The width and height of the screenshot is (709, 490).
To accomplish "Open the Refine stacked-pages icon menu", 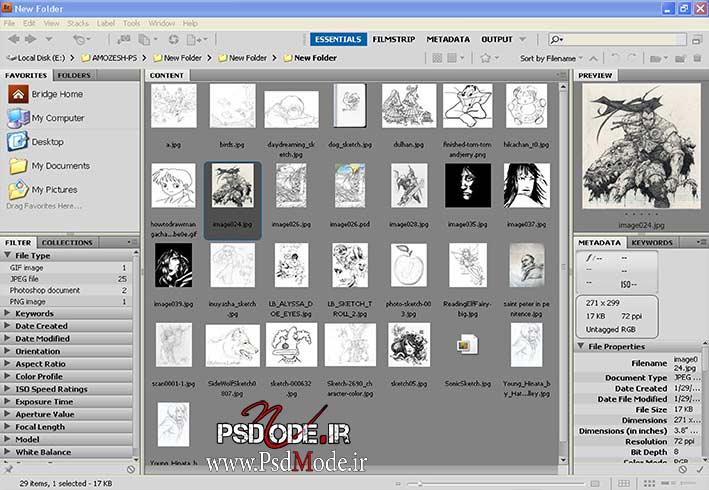I will pos(147,40).
